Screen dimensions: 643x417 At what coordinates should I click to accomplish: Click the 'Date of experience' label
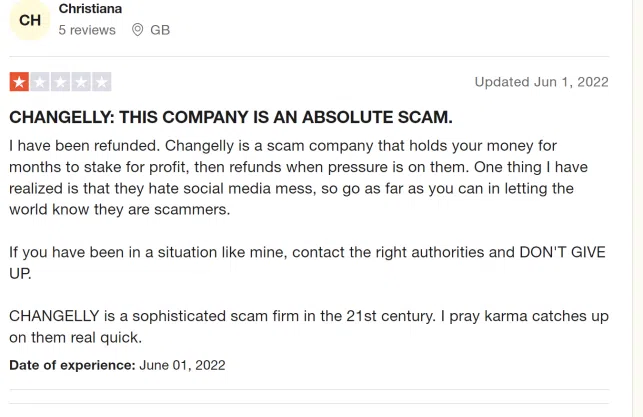click(x=72, y=365)
